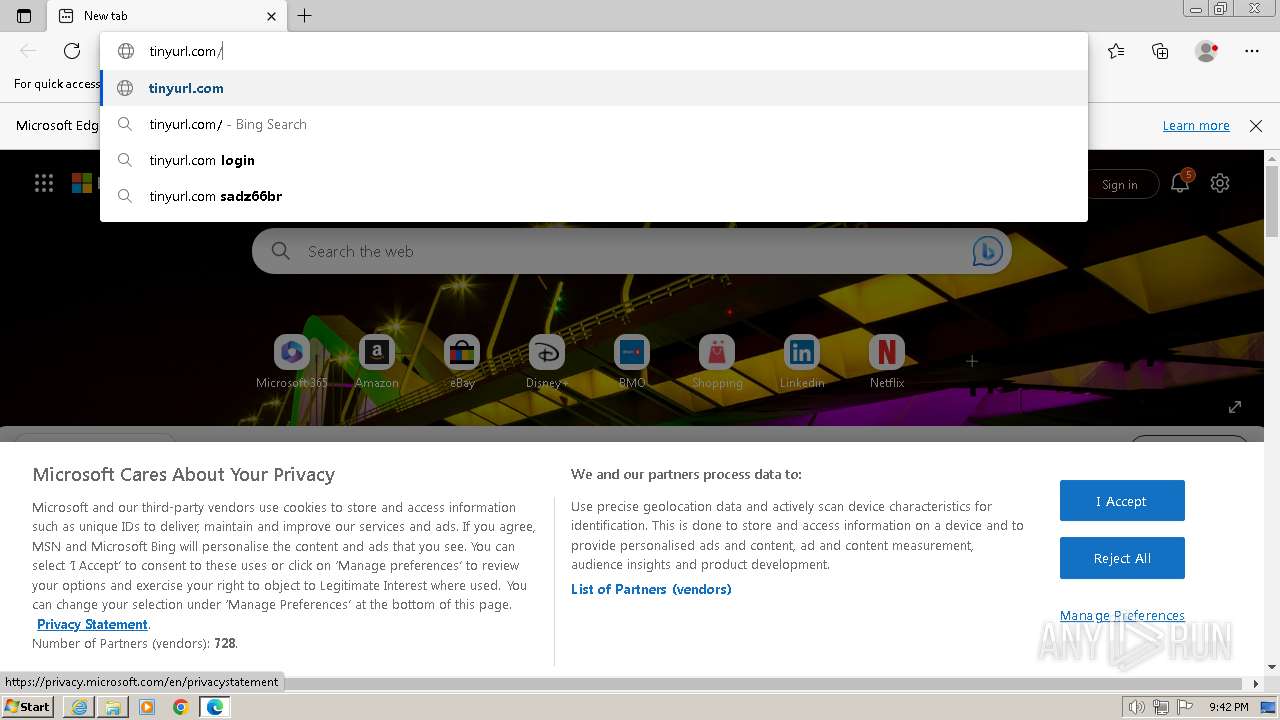Open Chrome from the taskbar
The image size is (1280, 720).
[x=181, y=707]
